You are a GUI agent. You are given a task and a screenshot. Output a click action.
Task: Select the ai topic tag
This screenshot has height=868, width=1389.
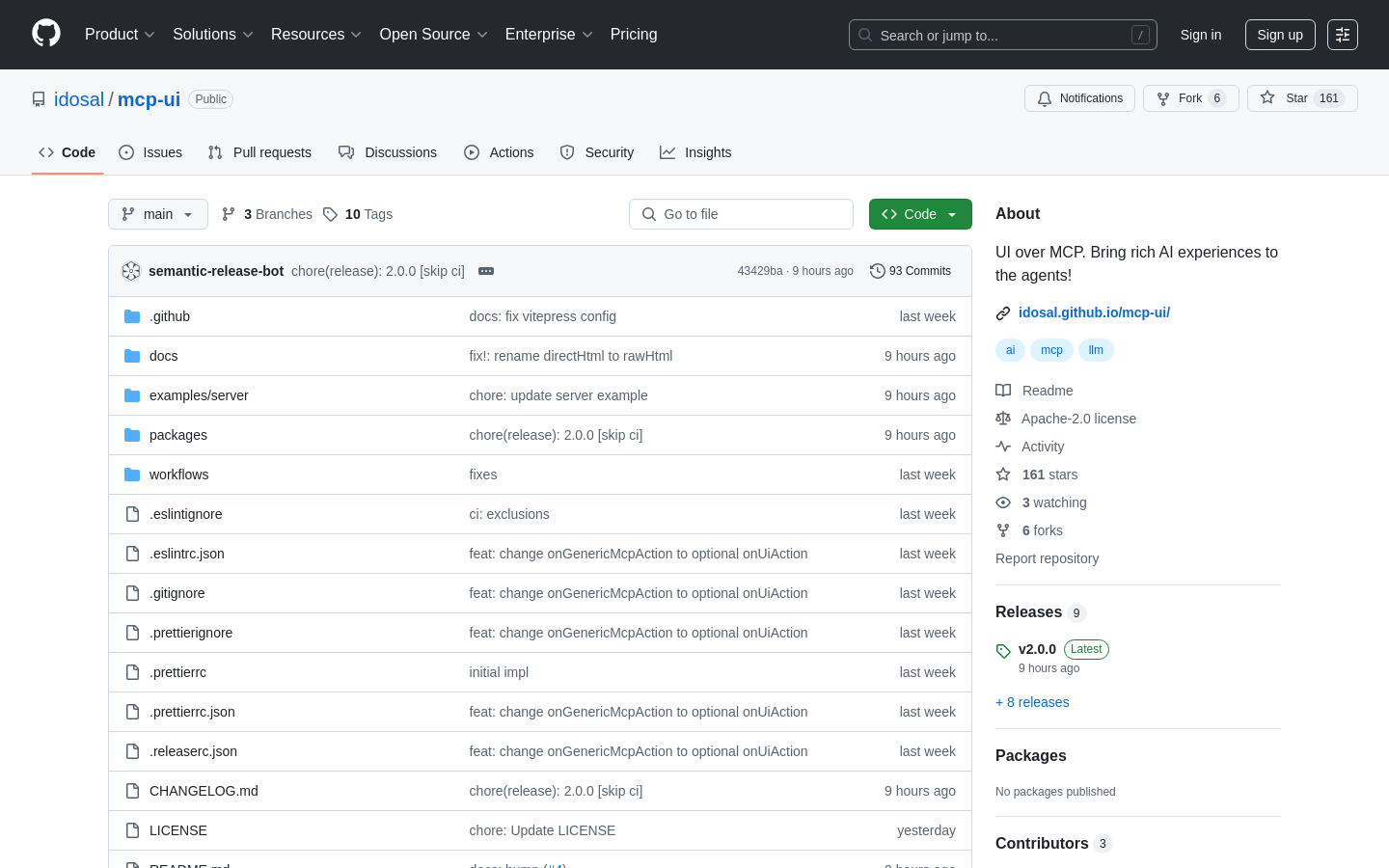point(1010,350)
